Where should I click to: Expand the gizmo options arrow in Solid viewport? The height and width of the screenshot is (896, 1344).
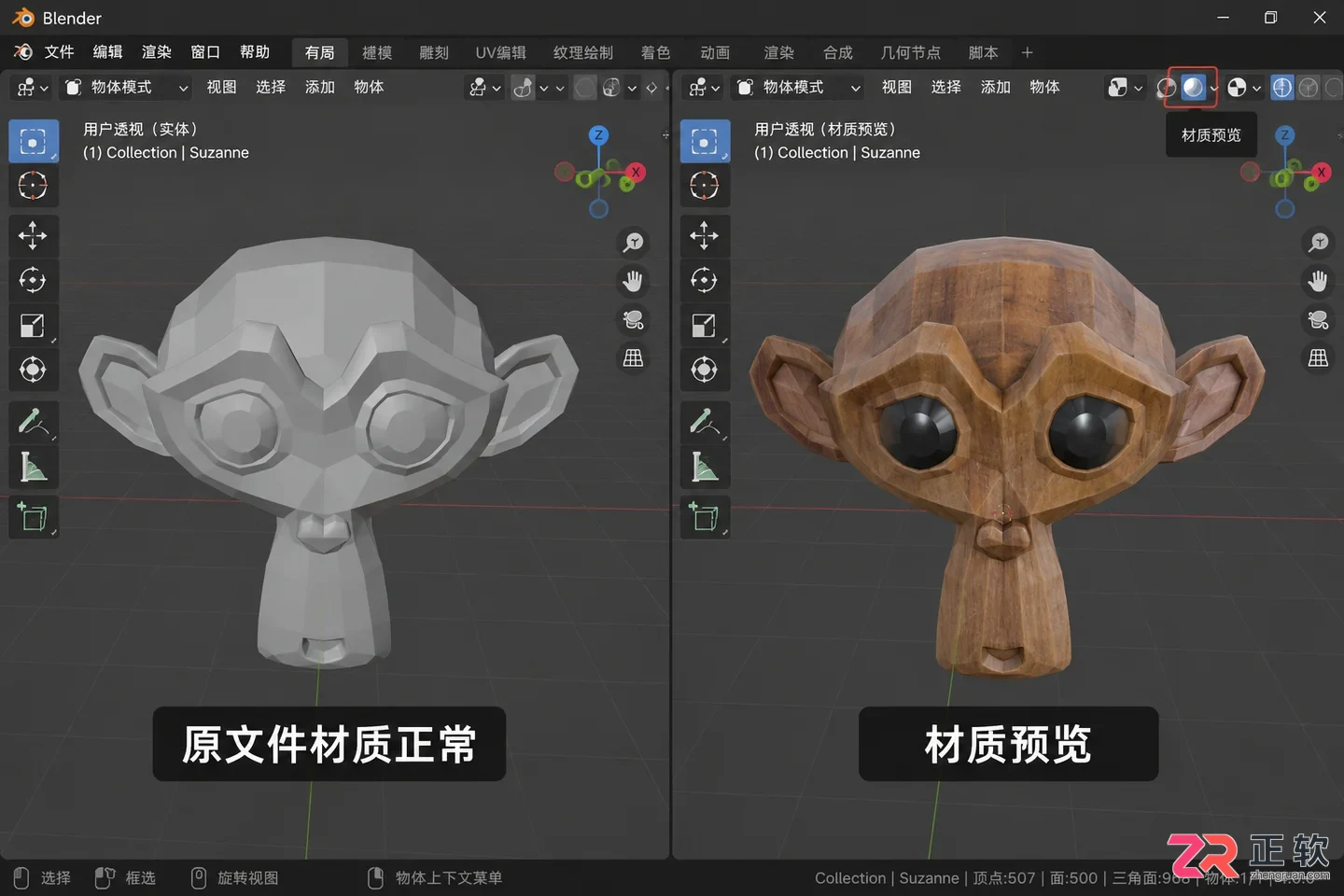[x=544, y=88]
